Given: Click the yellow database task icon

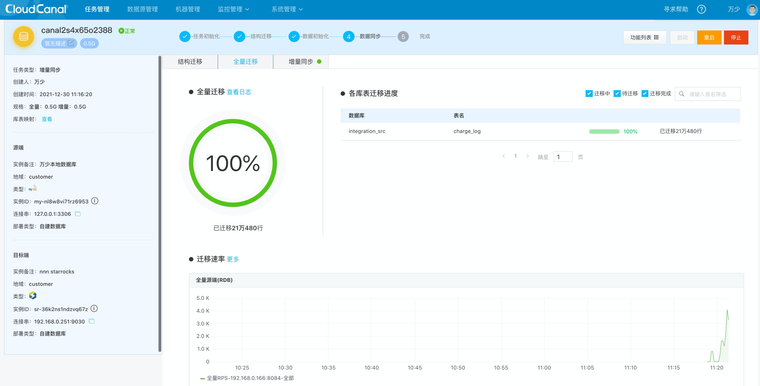Looking at the screenshot, I should pos(23,37).
